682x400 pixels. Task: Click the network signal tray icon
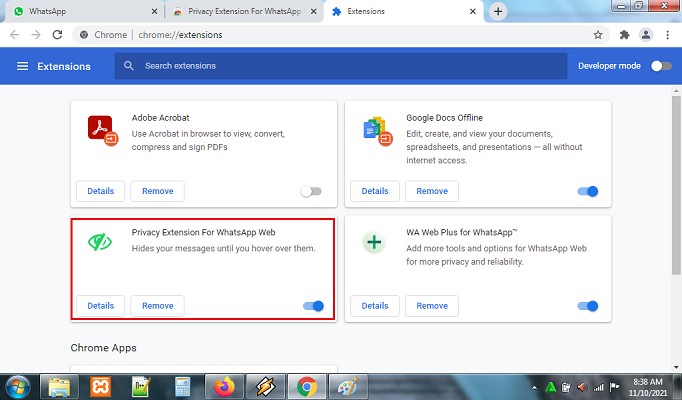tap(598, 387)
